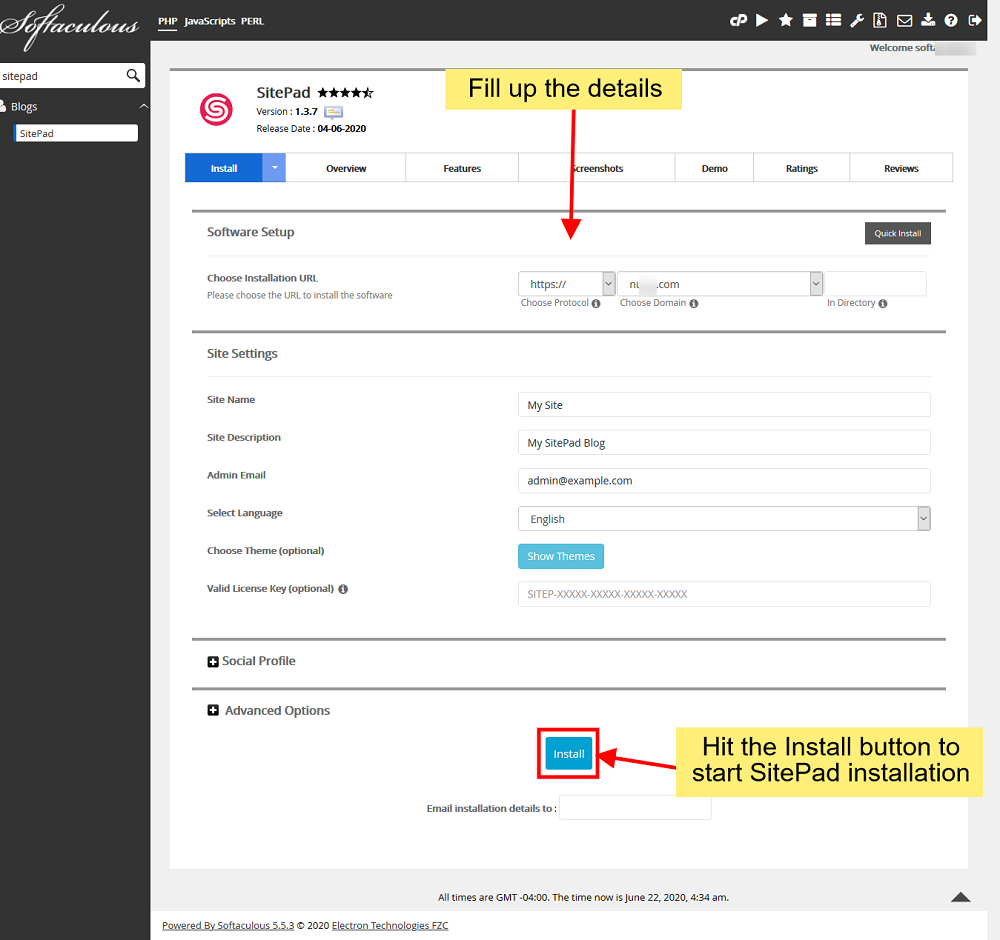This screenshot has height=940, width=1000.
Task: Open the envelope email settings icon
Action: point(904,21)
